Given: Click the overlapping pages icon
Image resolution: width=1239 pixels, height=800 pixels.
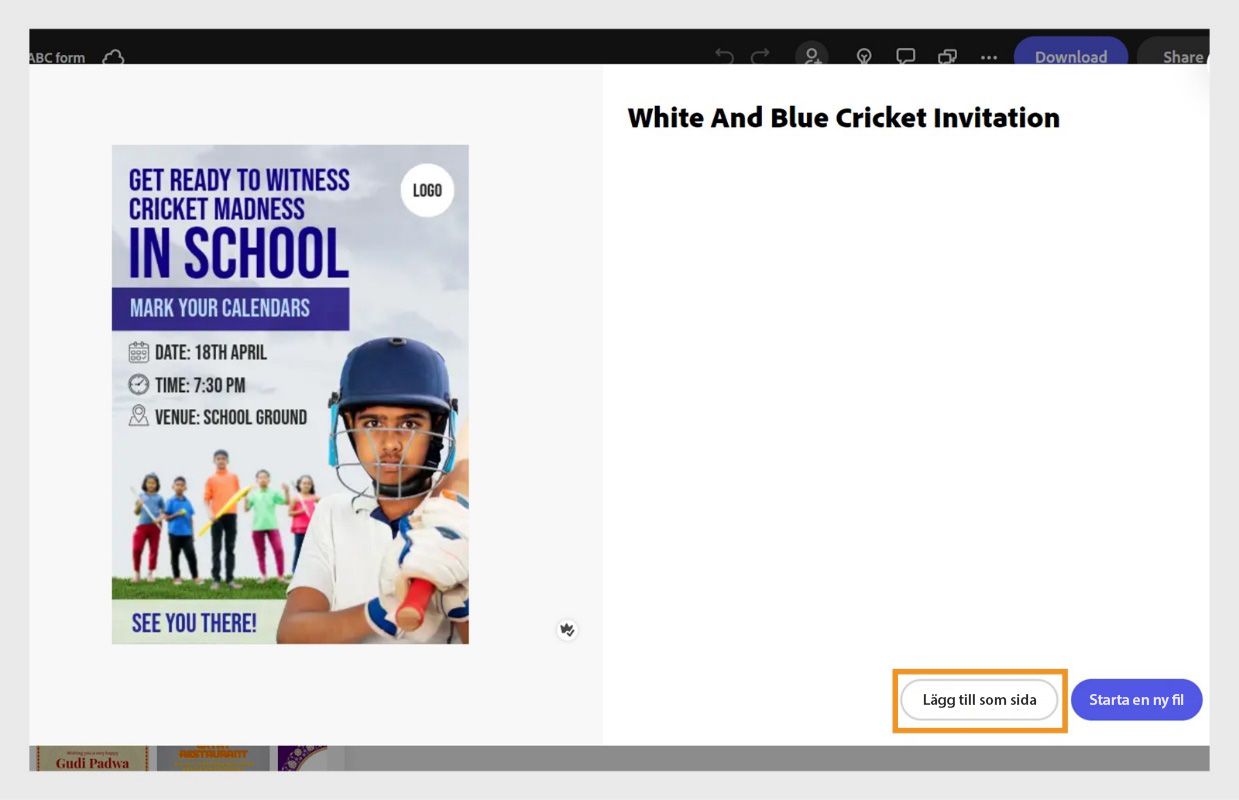Looking at the screenshot, I should (947, 57).
